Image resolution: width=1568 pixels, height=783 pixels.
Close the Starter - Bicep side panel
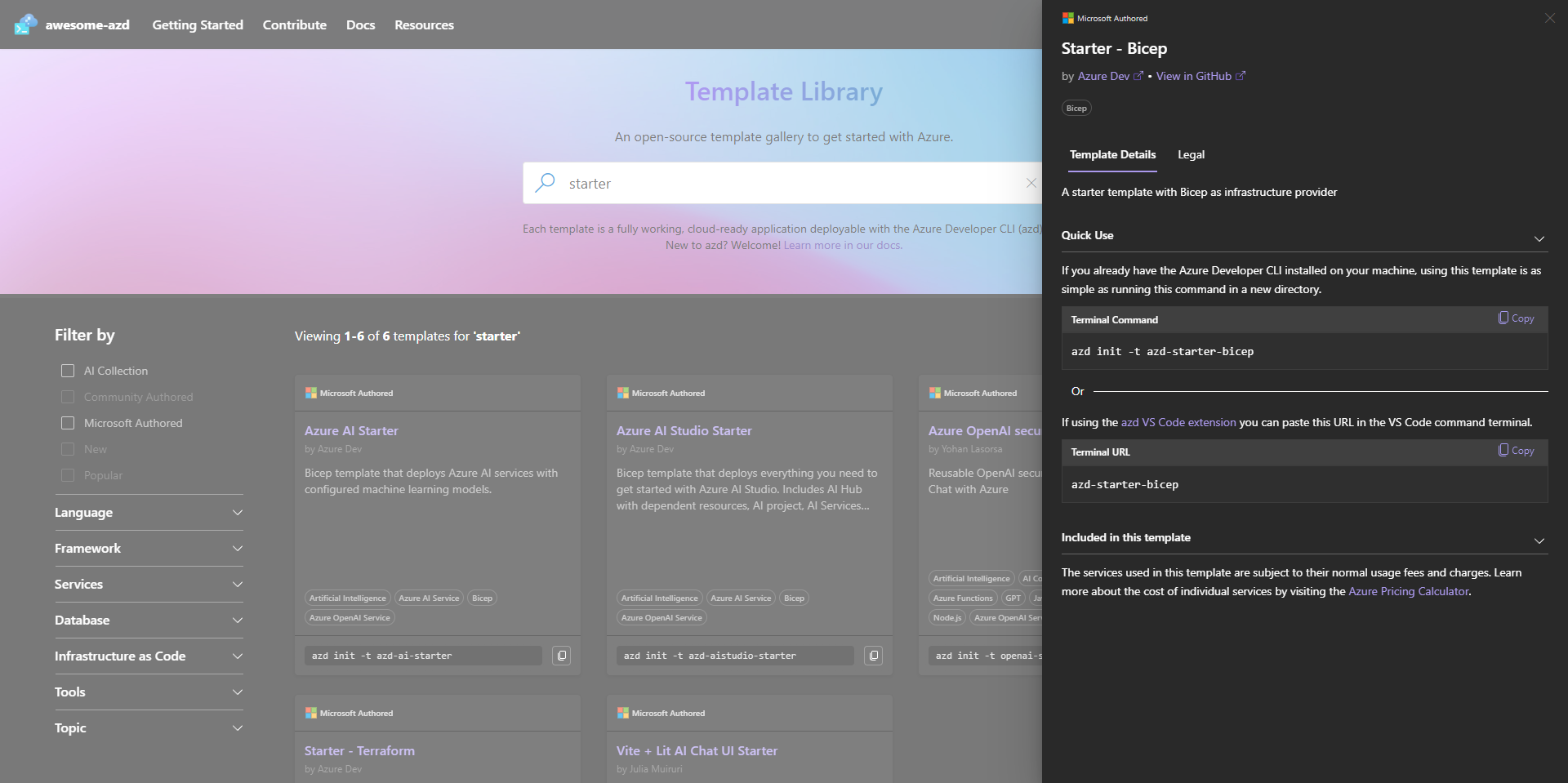(1549, 18)
